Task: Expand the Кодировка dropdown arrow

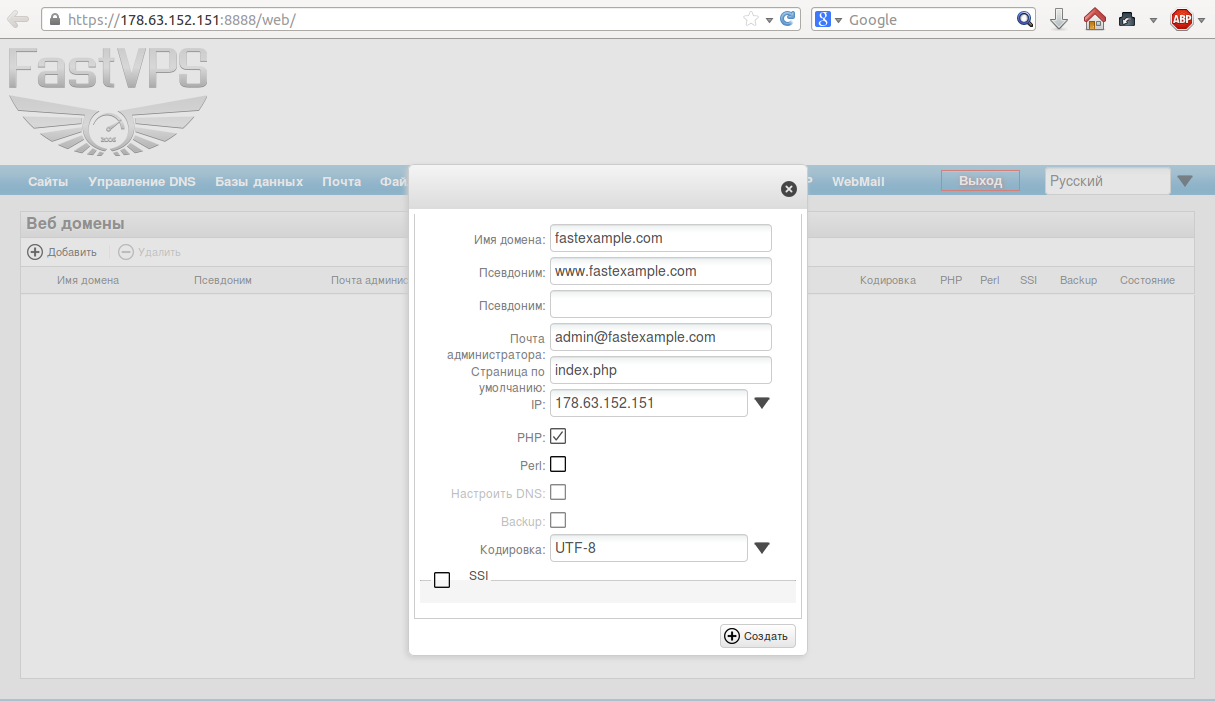Action: [762, 548]
